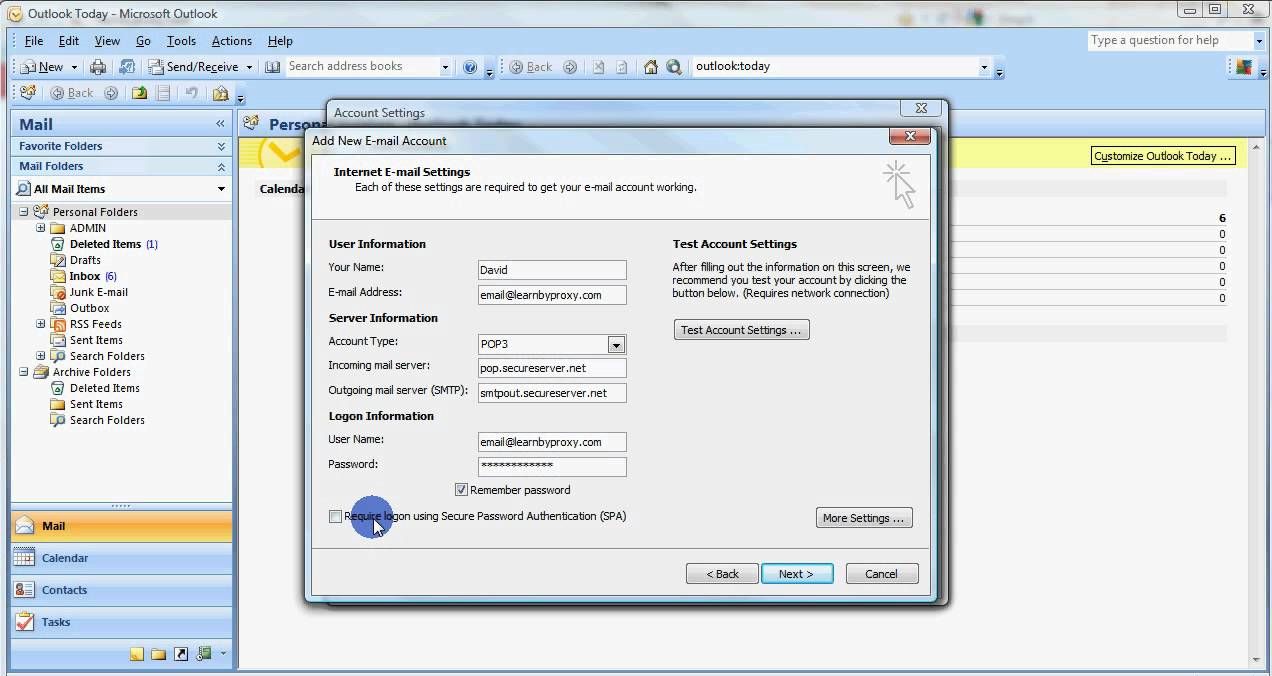Open the outlook:today address dropdown

click(x=984, y=67)
